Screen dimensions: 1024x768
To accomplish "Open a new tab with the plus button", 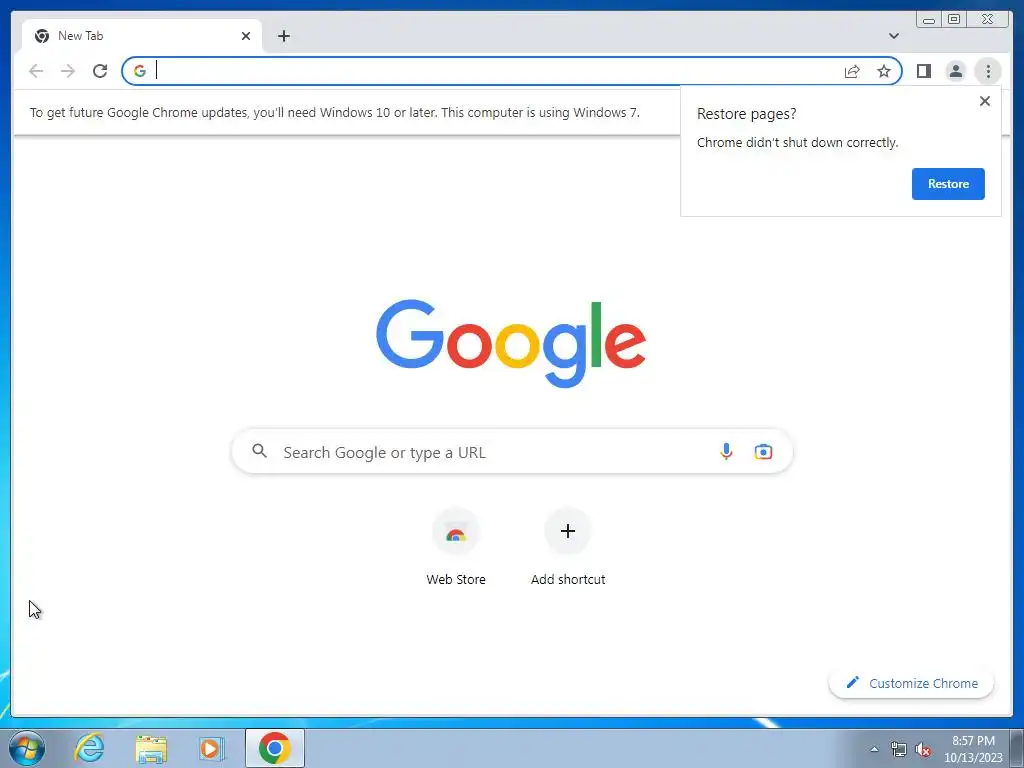I will (283, 36).
